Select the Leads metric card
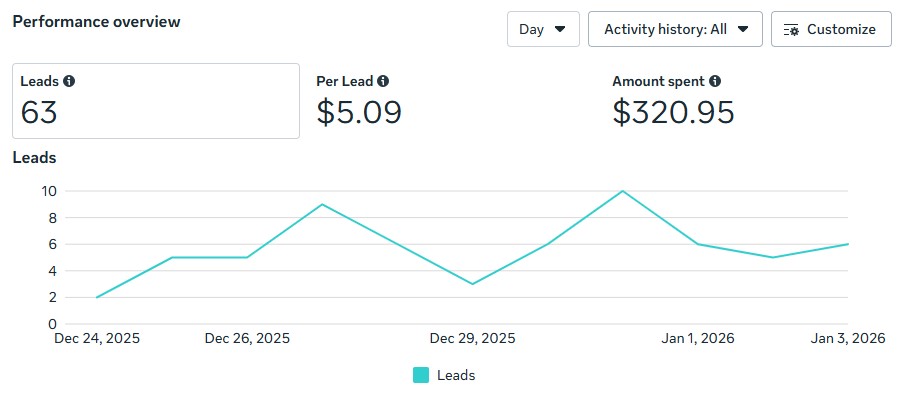The image size is (905, 400). tap(156, 101)
